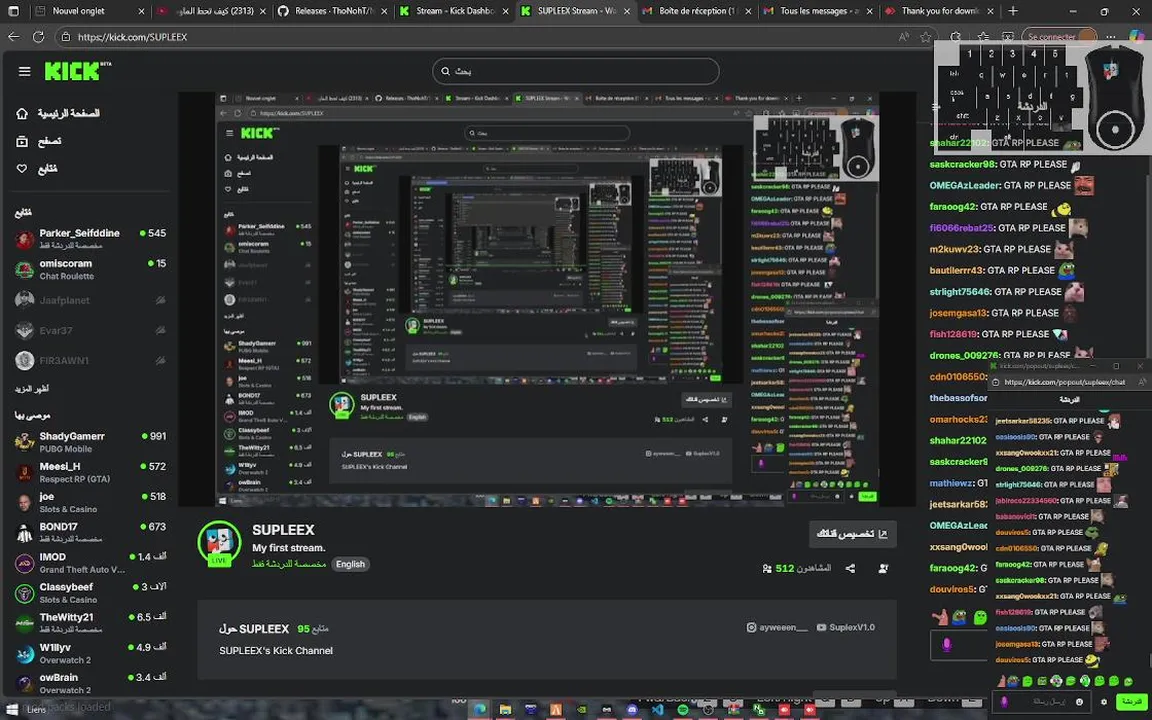
Task: Switch to Thank you for downloading tab
Action: pyautogui.click(x=939, y=11)
